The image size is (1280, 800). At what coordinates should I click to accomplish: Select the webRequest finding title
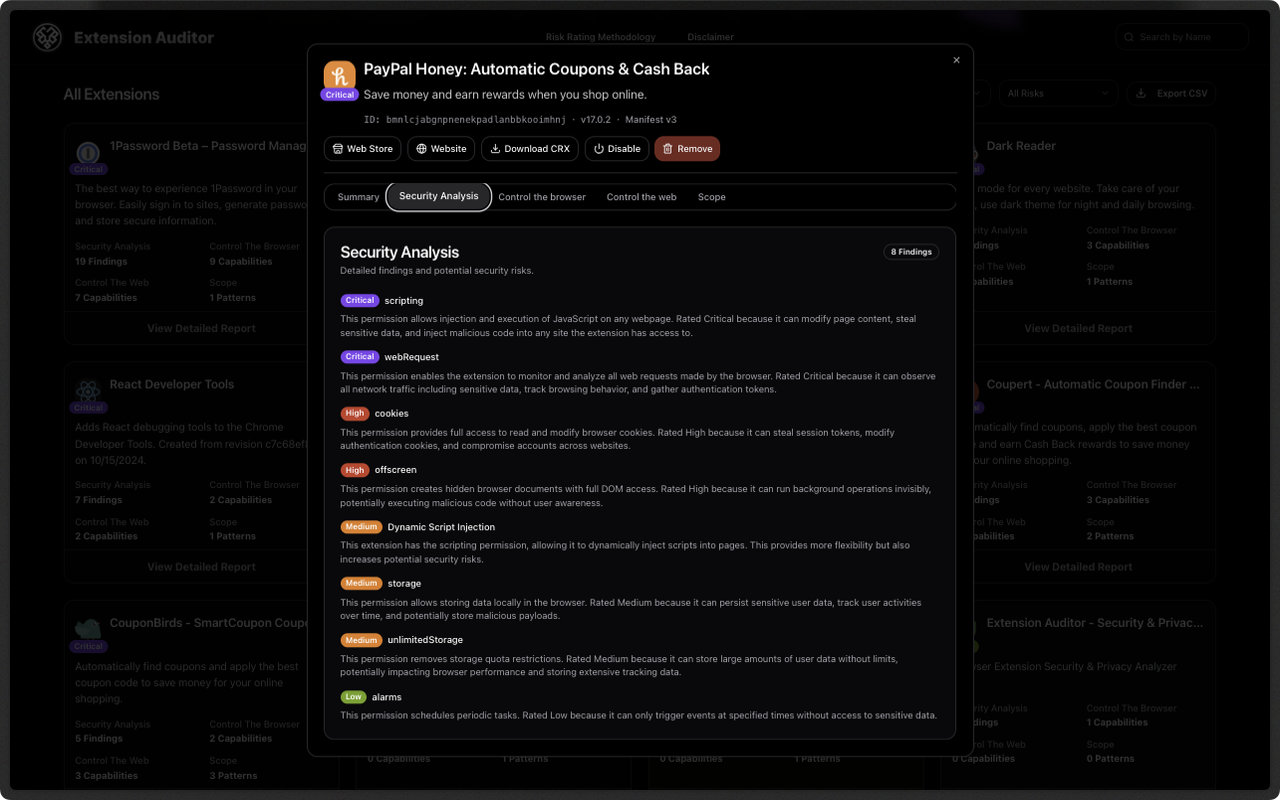click(x=412, y=357)
